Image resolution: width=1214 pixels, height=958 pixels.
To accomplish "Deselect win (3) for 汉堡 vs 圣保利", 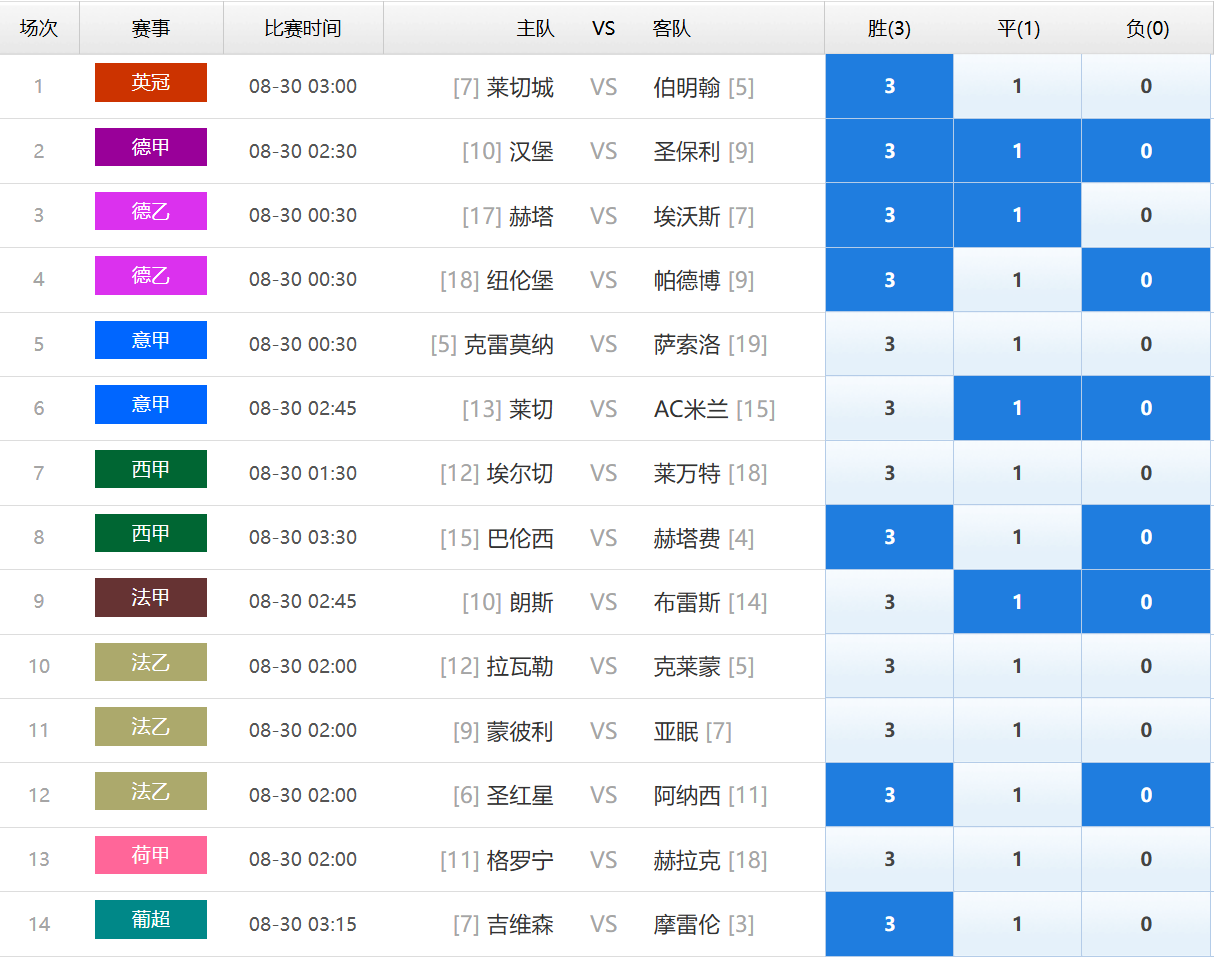I will [889, 151].
